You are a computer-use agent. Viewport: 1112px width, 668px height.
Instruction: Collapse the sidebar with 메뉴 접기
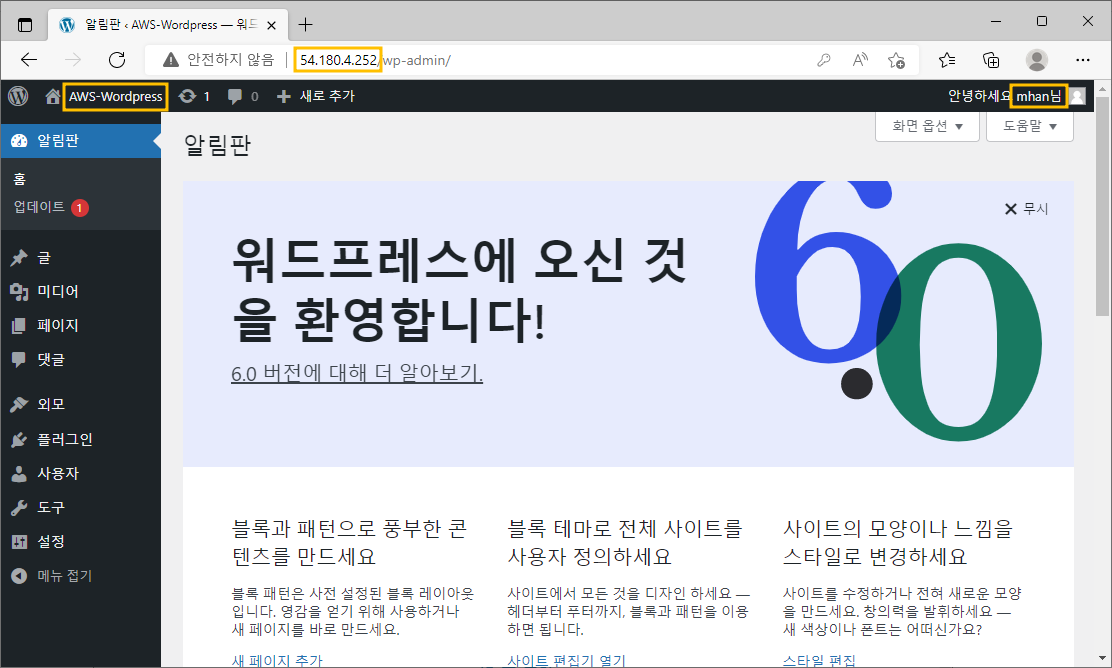80,576
